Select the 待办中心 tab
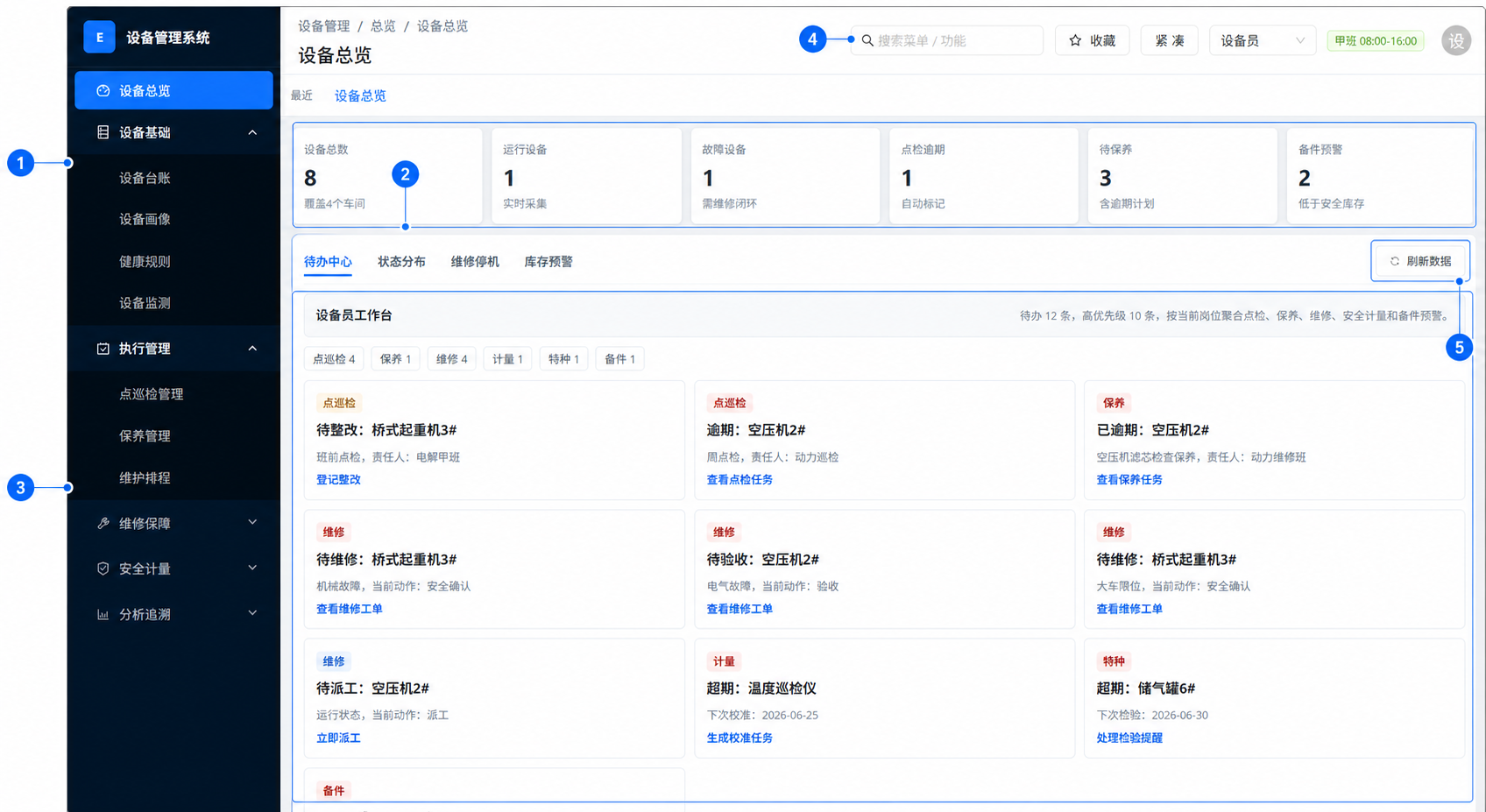Viewport: 1486px width, 812px height. [x=328, y=262]
